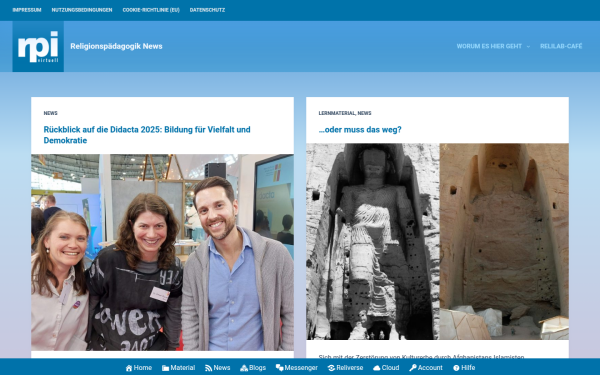This screenshot has width=600, height=375.
Task: Select the News category above the Didacta article
Action: coord(51,113)
